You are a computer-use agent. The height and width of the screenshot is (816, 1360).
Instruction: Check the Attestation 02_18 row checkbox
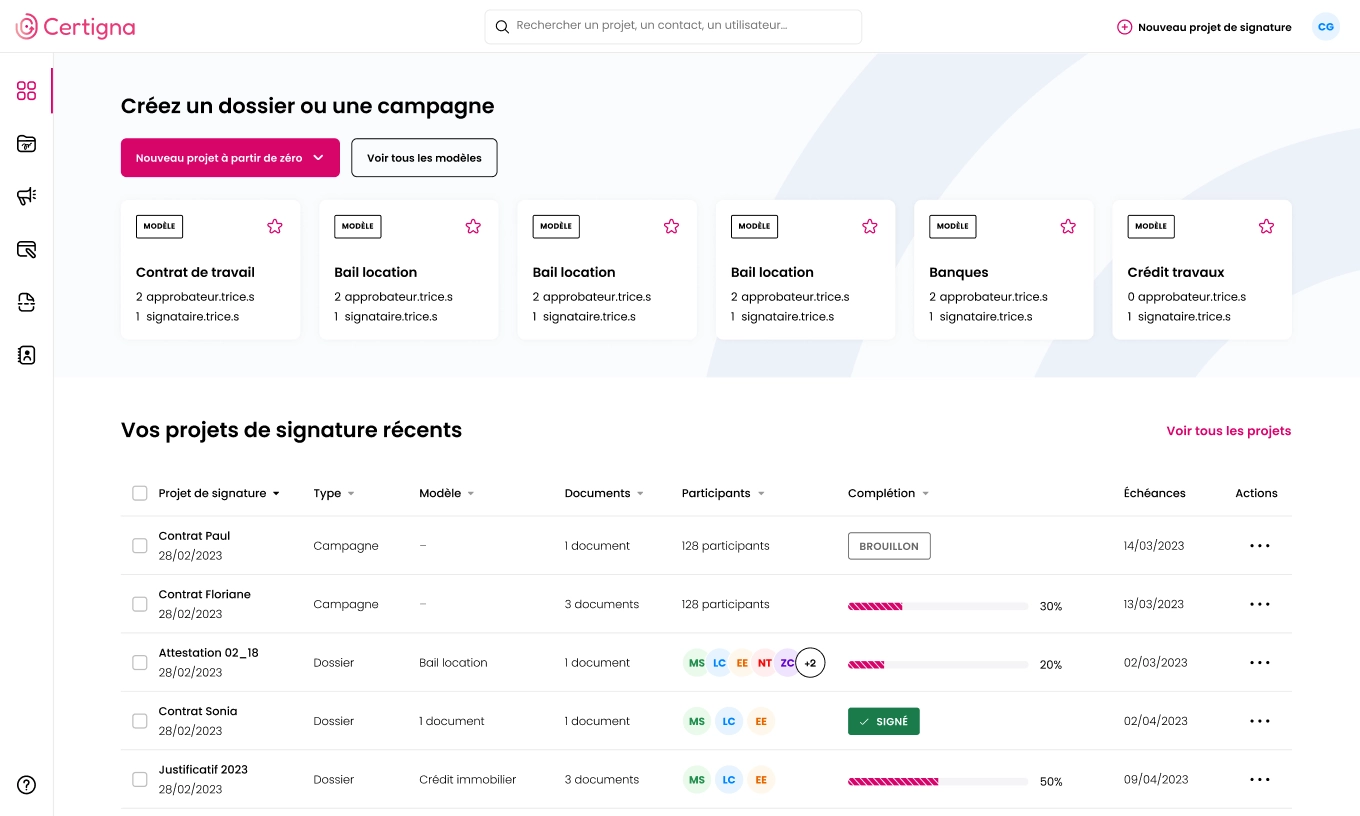point(140,663)
